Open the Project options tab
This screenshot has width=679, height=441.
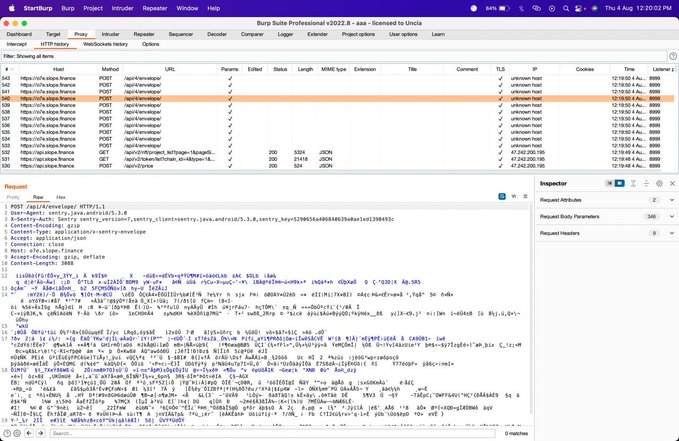coord(358,34)
